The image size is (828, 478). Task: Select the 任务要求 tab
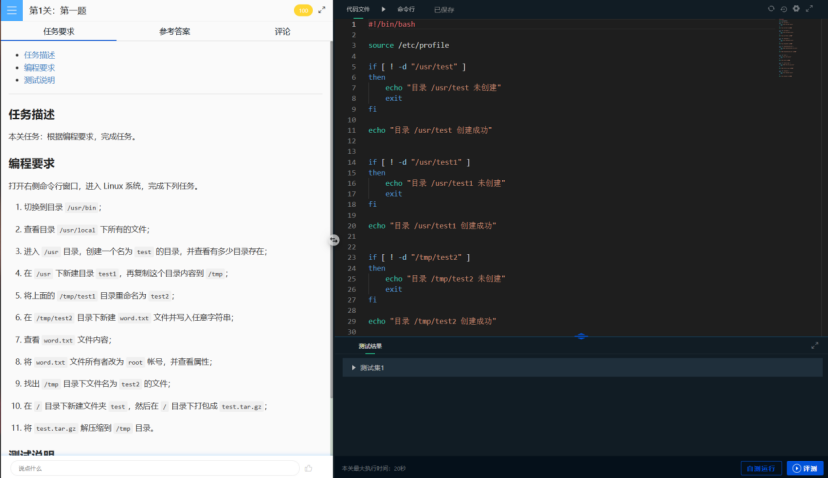click(58, 31)
